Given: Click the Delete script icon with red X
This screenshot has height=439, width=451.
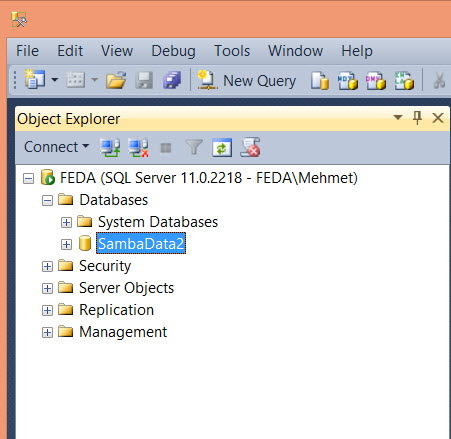Looking at the screenshot, I should point(250,147).
